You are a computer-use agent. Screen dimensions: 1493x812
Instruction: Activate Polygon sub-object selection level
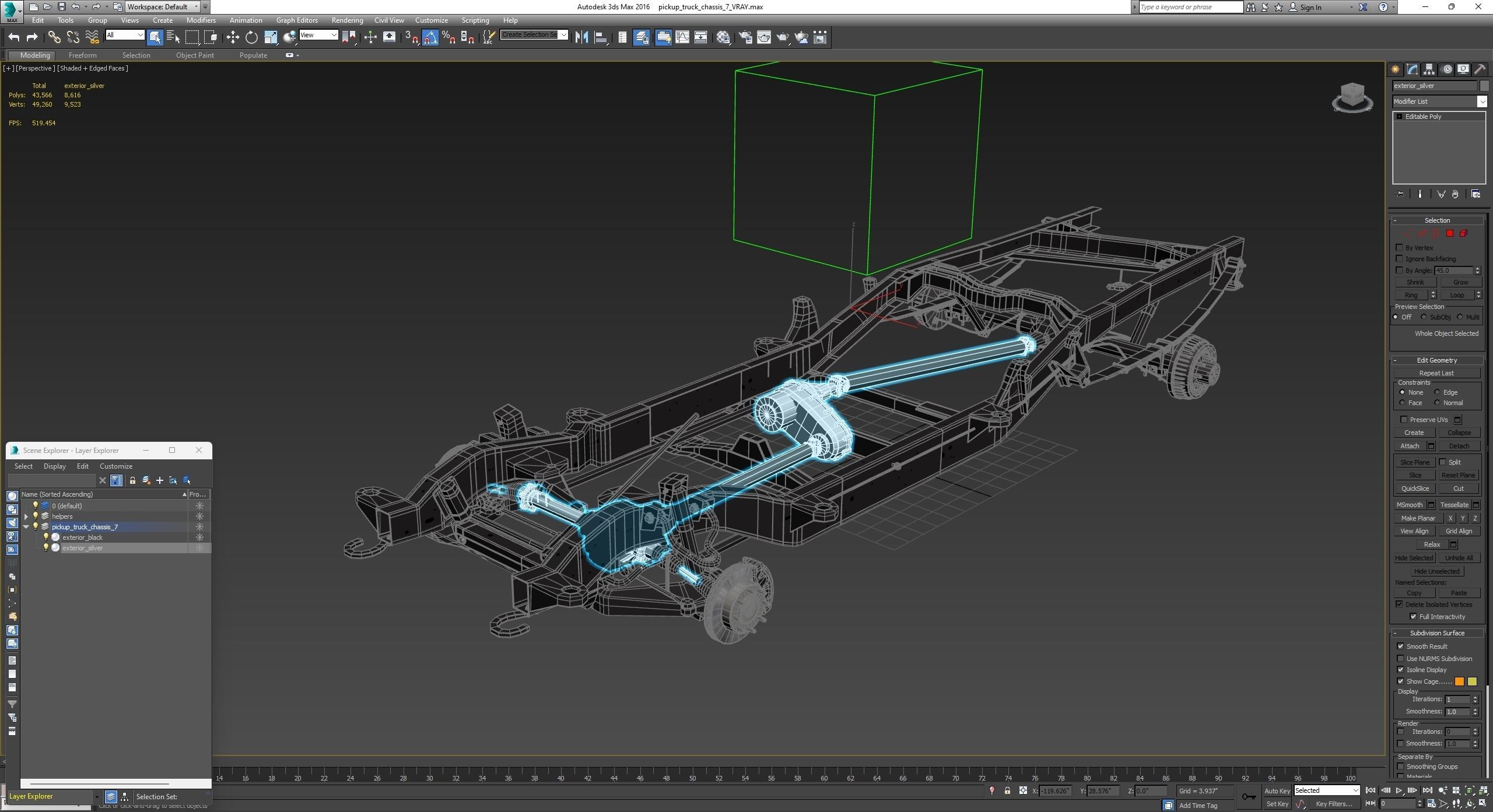tap(1450, 234)
